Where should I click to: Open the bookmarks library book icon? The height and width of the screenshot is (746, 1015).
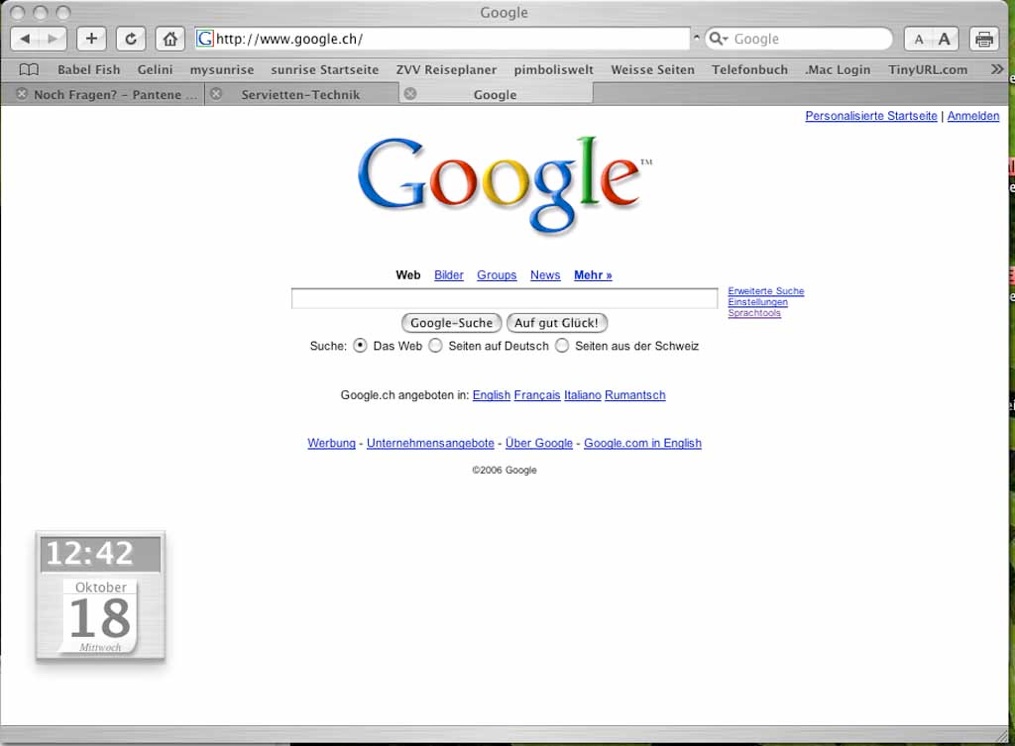(x=29, y=69)
